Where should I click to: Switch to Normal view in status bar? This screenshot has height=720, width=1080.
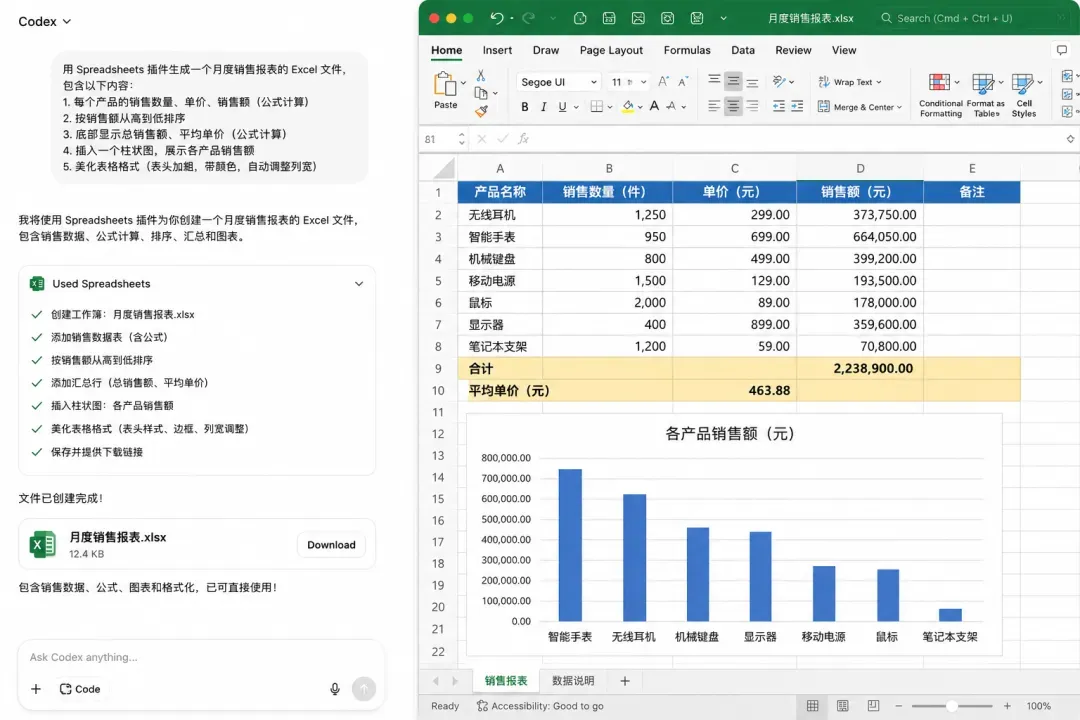tap(813, 706)
